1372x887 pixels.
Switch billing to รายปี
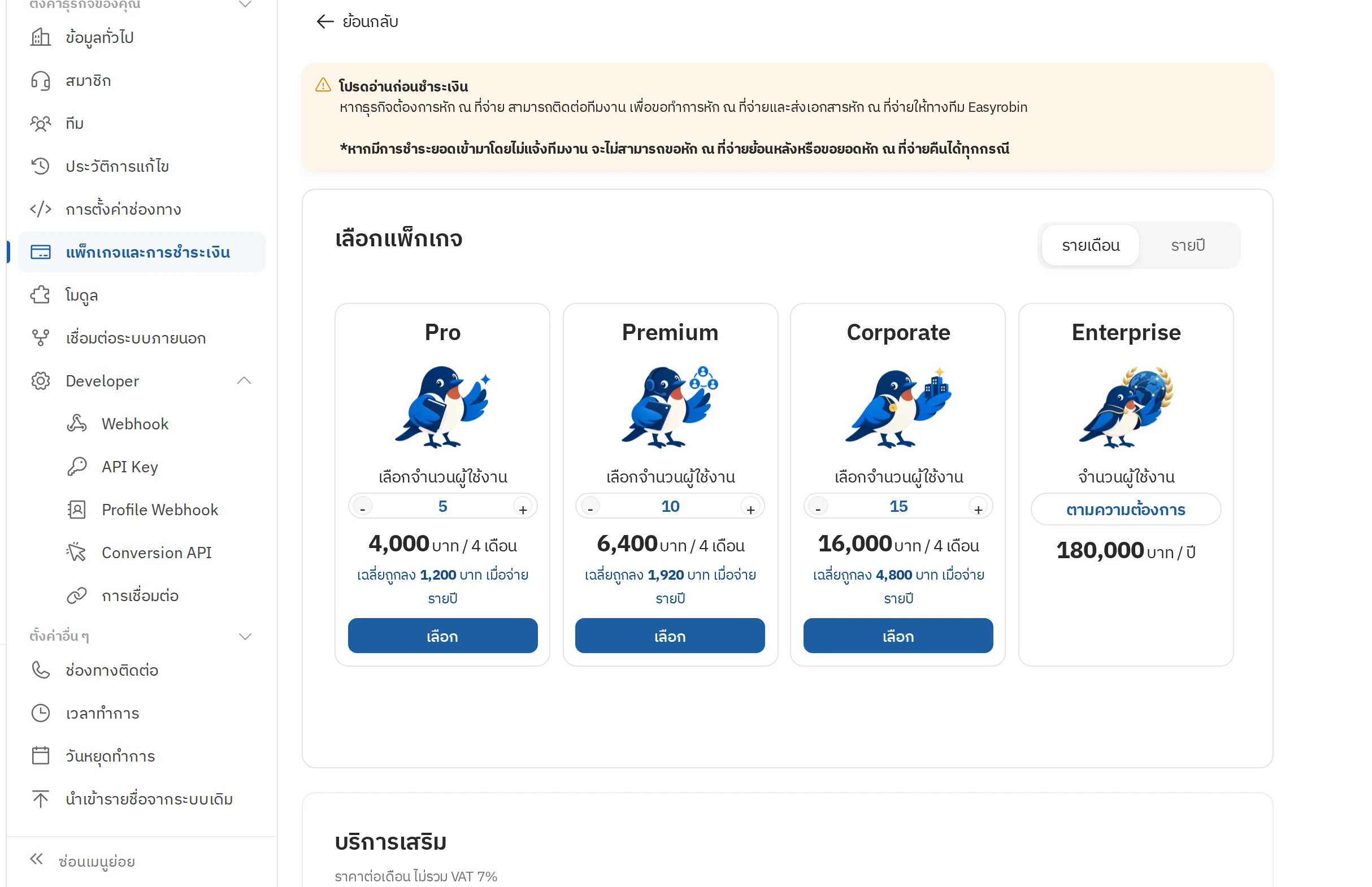tap(1187, 245)
